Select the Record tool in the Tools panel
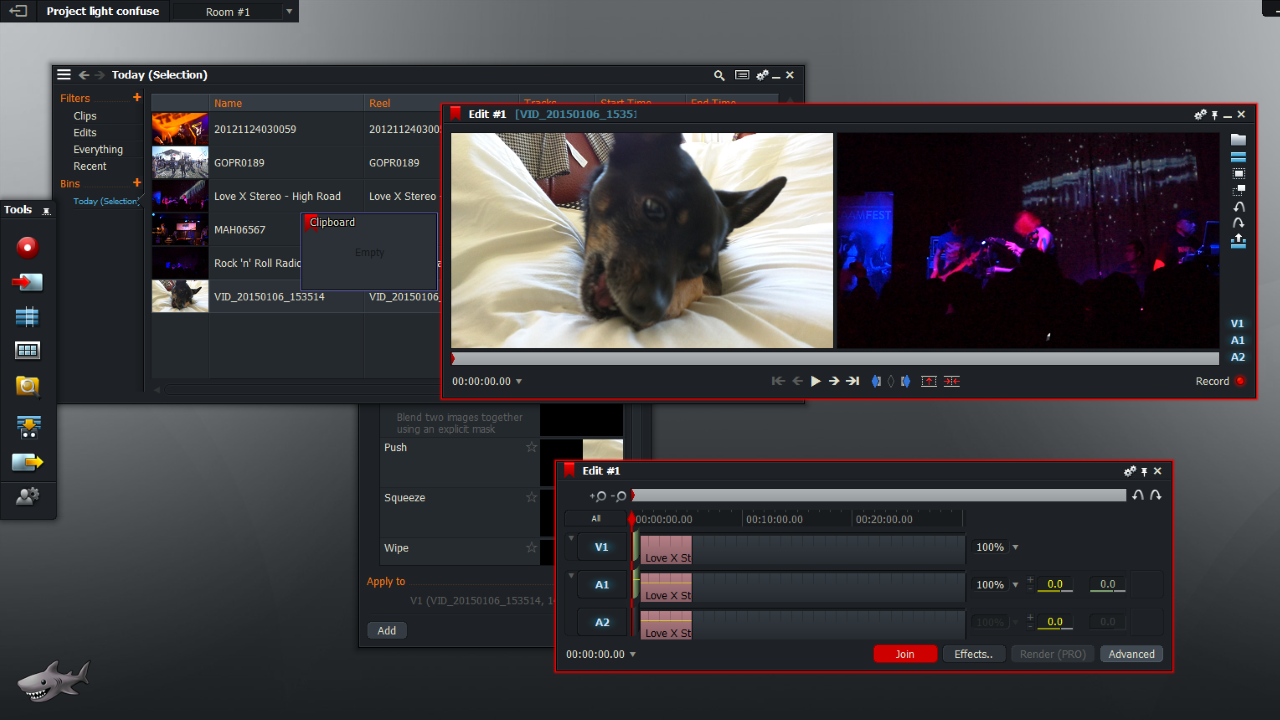 point(27,247)
